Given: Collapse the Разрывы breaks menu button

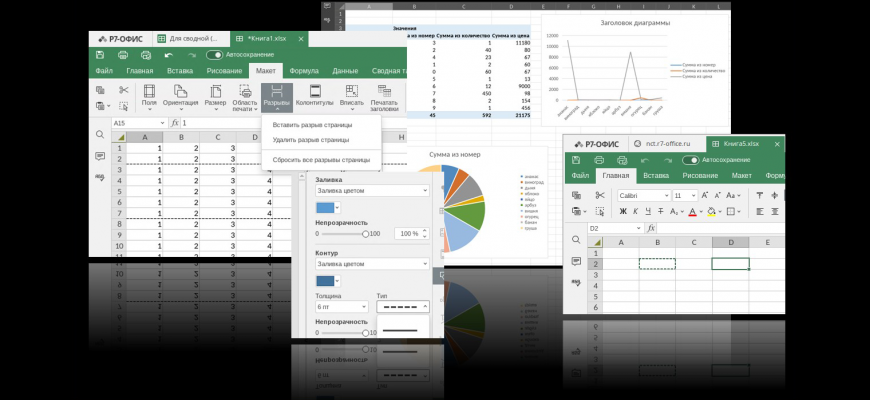Looking at the screenshot, I should coord(277,98).
